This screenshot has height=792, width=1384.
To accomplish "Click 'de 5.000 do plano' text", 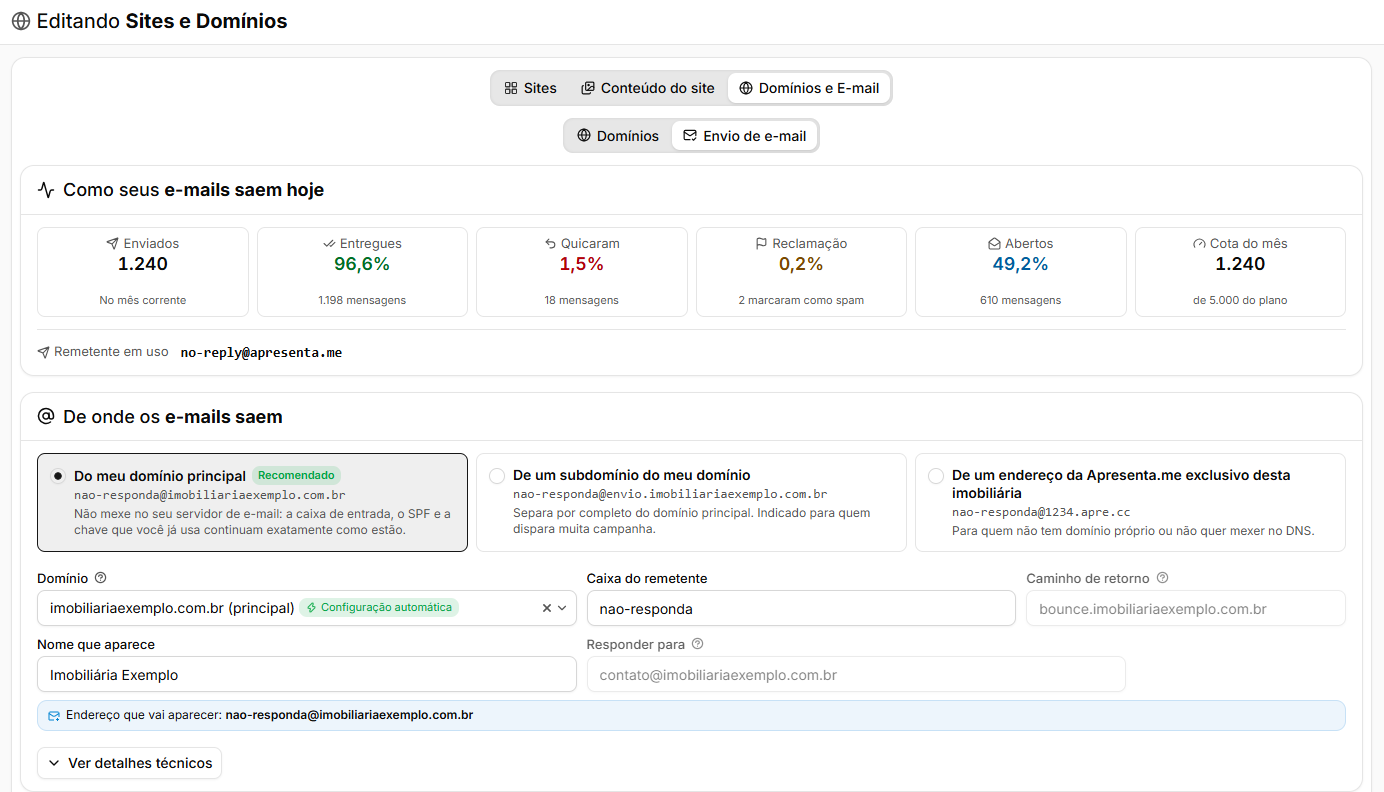I will (1240, 300).
